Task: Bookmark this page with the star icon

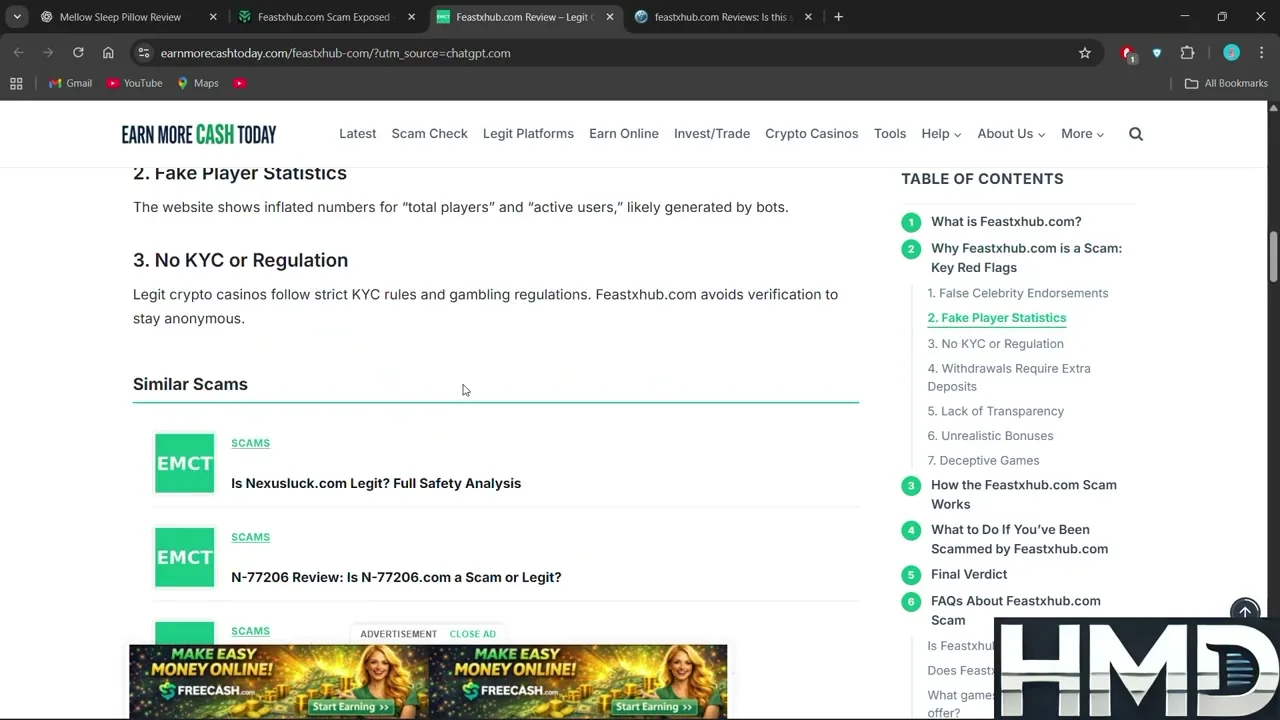Action: coord(1085,53)
